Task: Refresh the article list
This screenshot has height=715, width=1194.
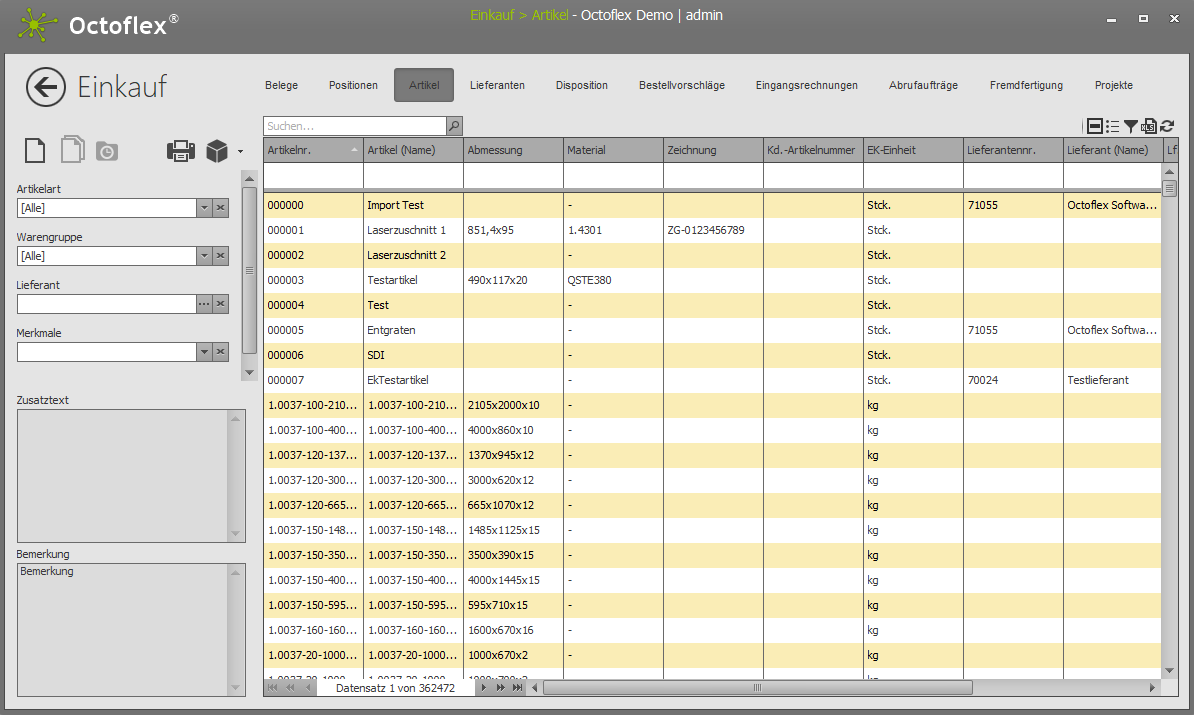Action: click(1167, 126)
